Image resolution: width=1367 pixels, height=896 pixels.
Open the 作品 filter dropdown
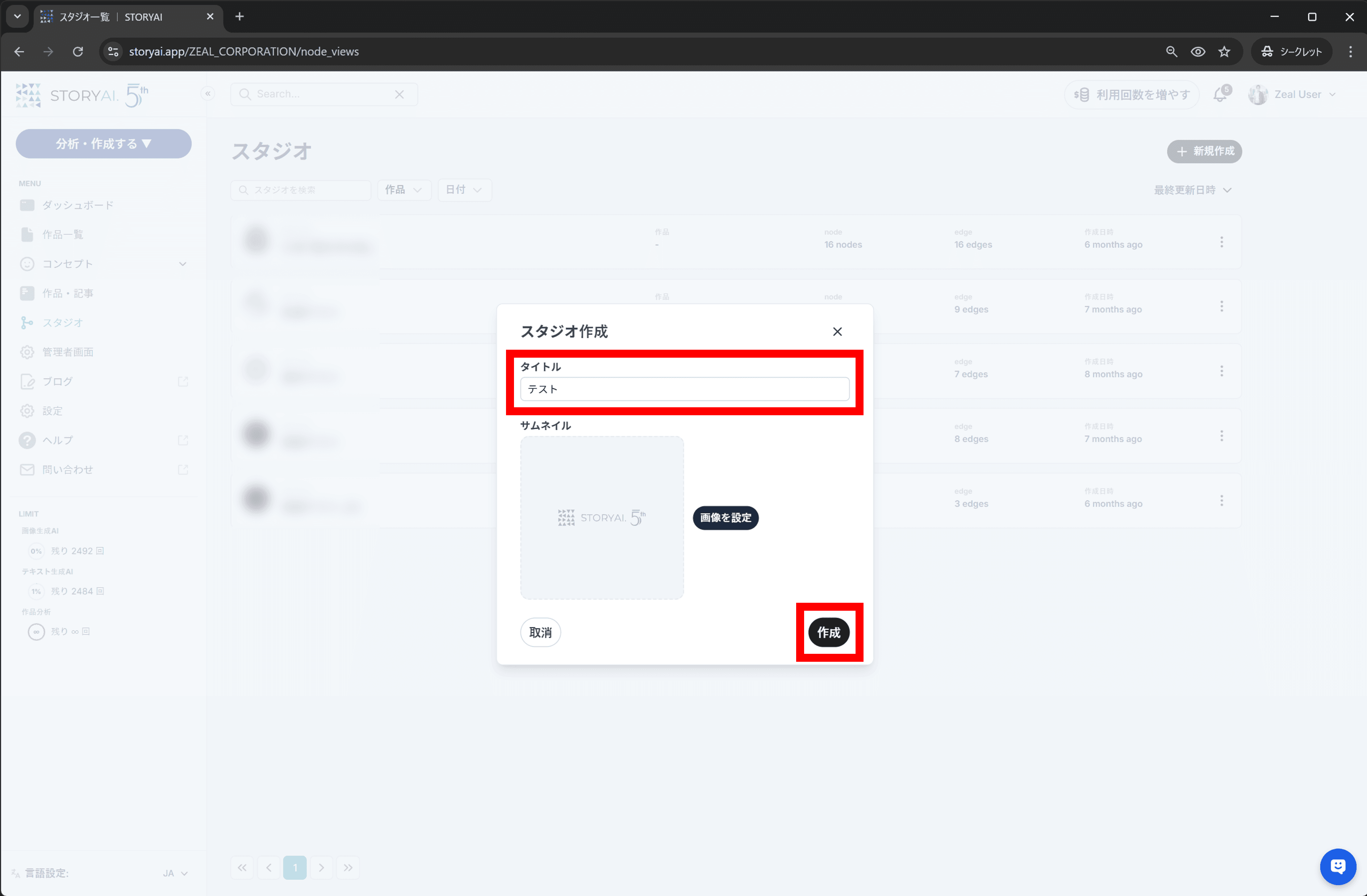click(x=404, y=189)
